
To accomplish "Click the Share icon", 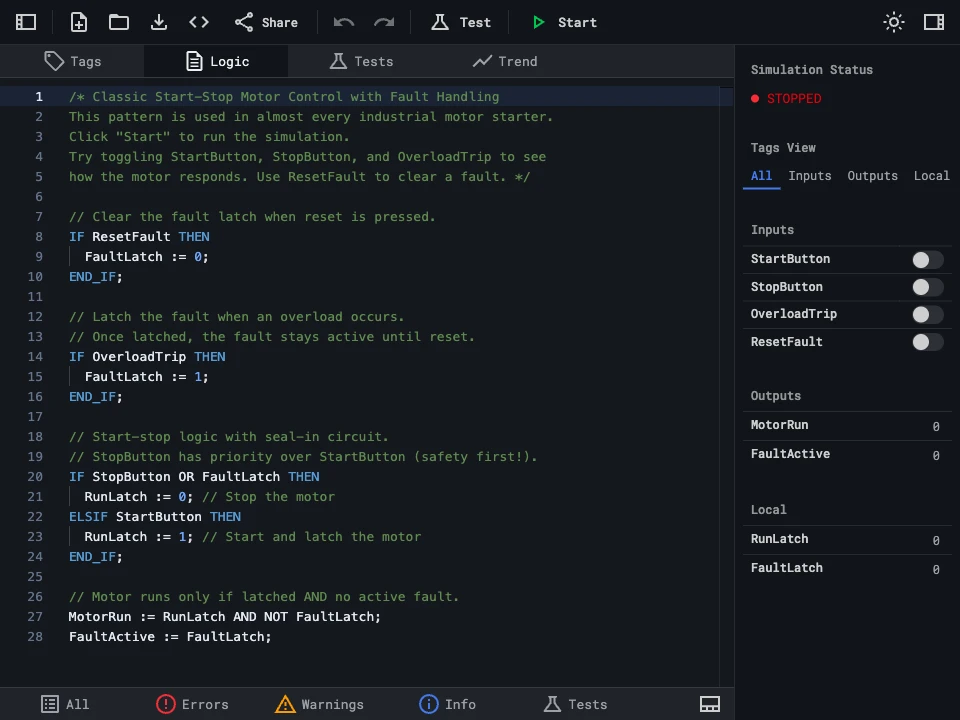I will (266, 21).
